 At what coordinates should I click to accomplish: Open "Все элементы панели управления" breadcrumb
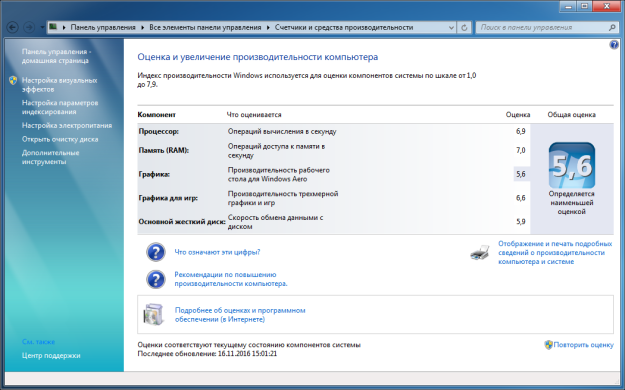[205, 28]
